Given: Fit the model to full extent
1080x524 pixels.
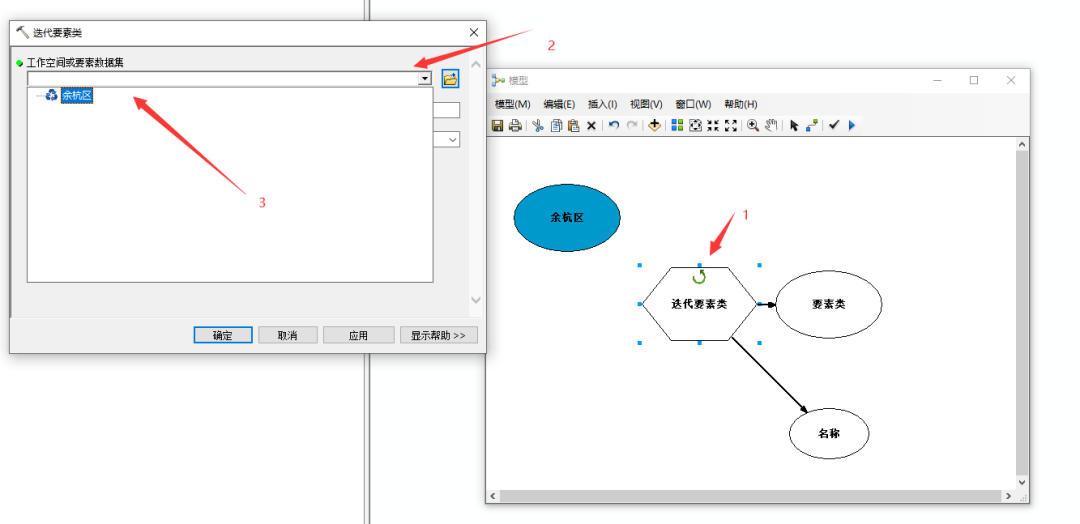Looking at the screenshot, I should pyautogui.click(x=695, y=125).
